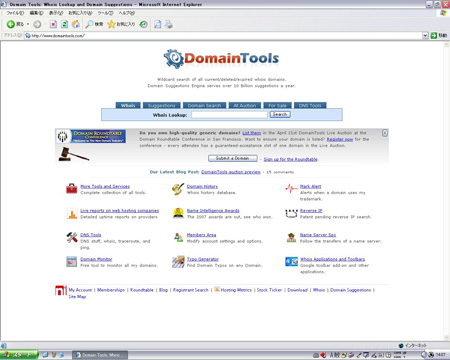Refresh the page using the toolbar refresh icon

[x=65, y=24]
